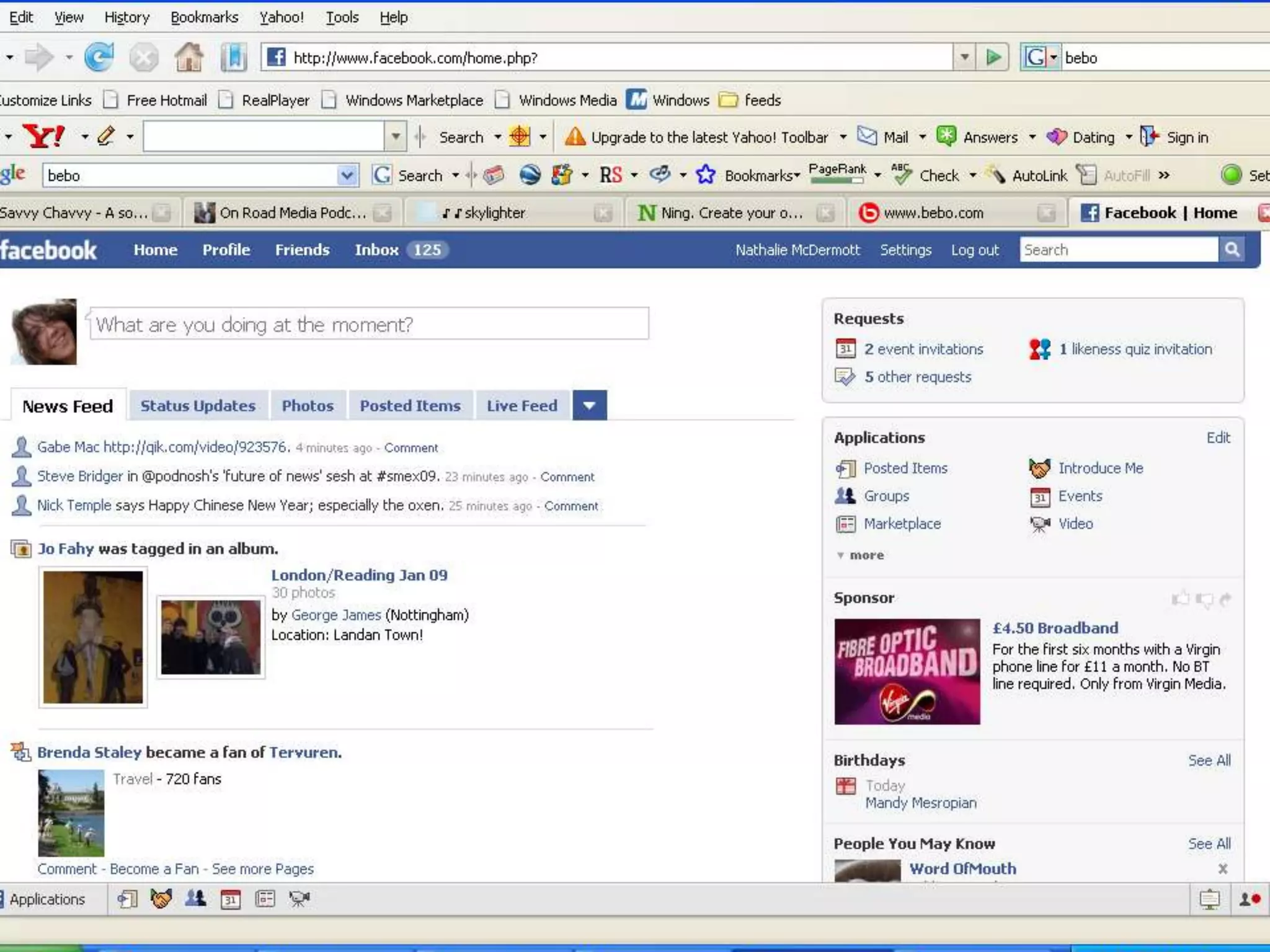Image resolution: width=1270 pixels, height=952 pixels.
Task: Open the Groups icon in bottom dock
Action: tap(196, 899)
